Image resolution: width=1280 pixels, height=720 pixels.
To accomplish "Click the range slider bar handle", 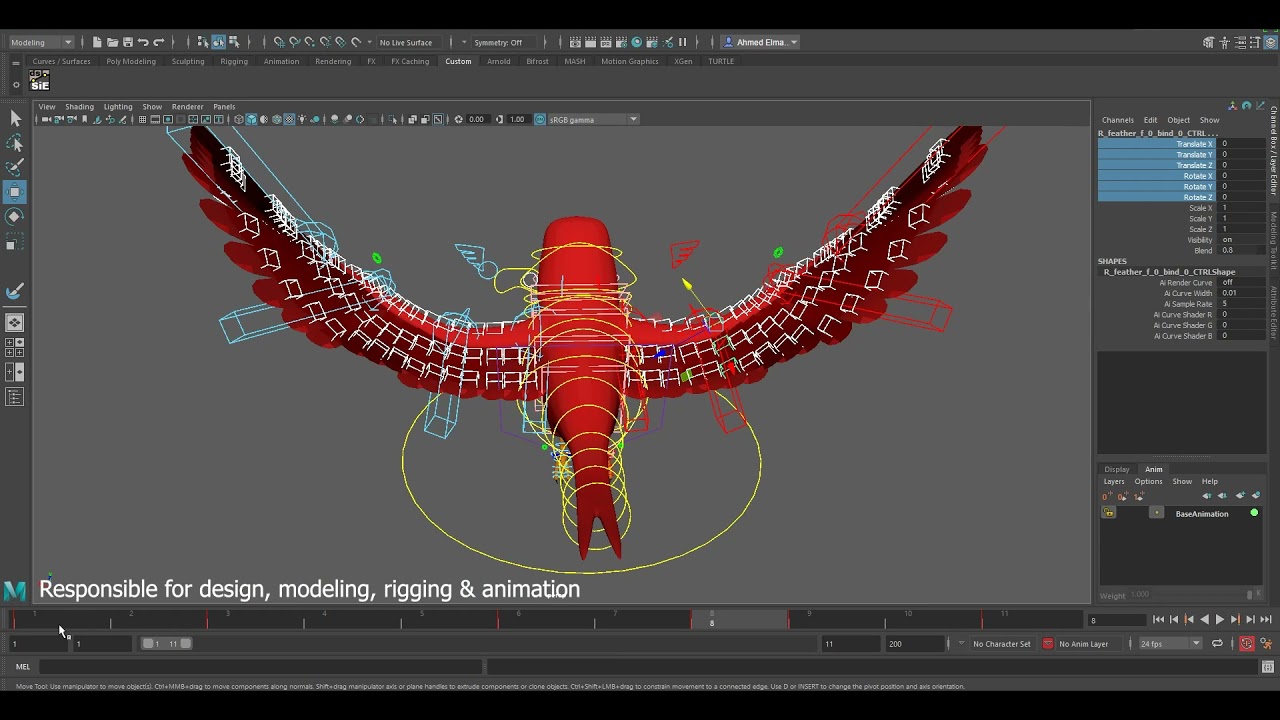I will 166,644.
